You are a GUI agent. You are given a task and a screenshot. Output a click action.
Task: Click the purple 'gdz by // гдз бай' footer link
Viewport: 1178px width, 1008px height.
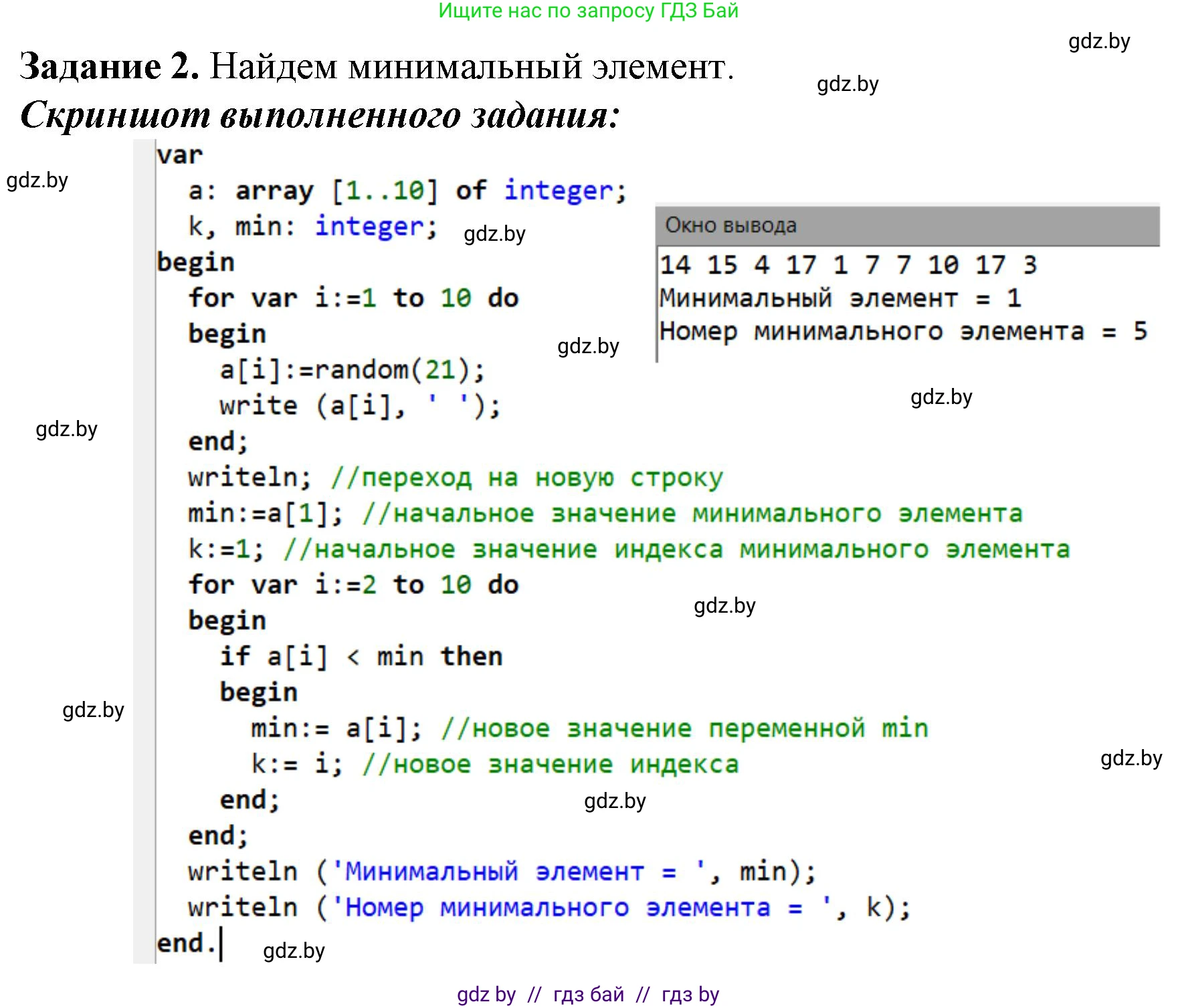tap(587, 994)
